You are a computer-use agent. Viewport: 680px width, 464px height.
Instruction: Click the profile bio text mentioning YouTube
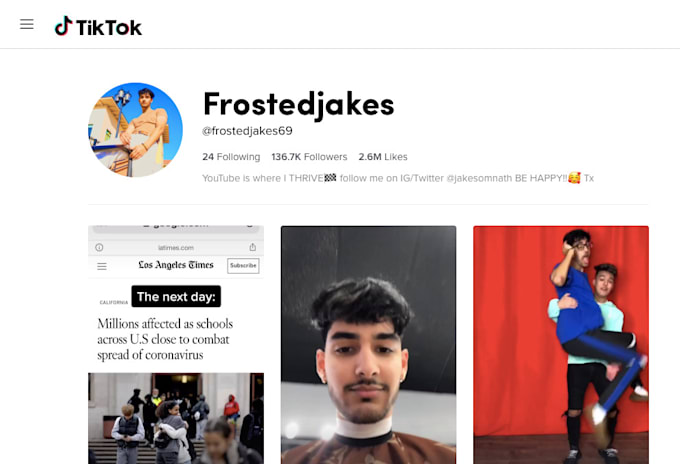pos(398,178)
